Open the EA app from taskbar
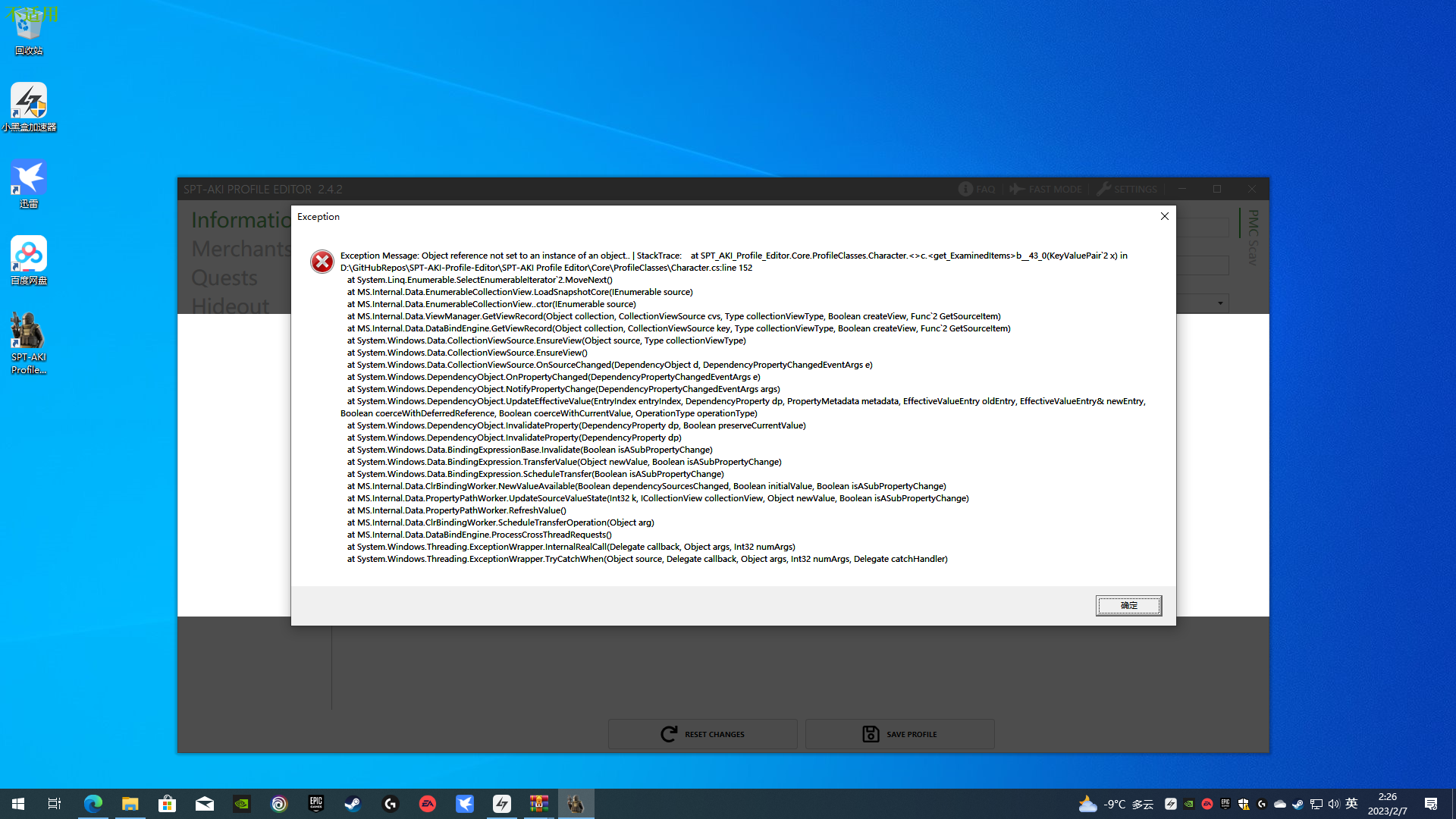This screenshot has height=819, width=1456. tap(428, 804)
